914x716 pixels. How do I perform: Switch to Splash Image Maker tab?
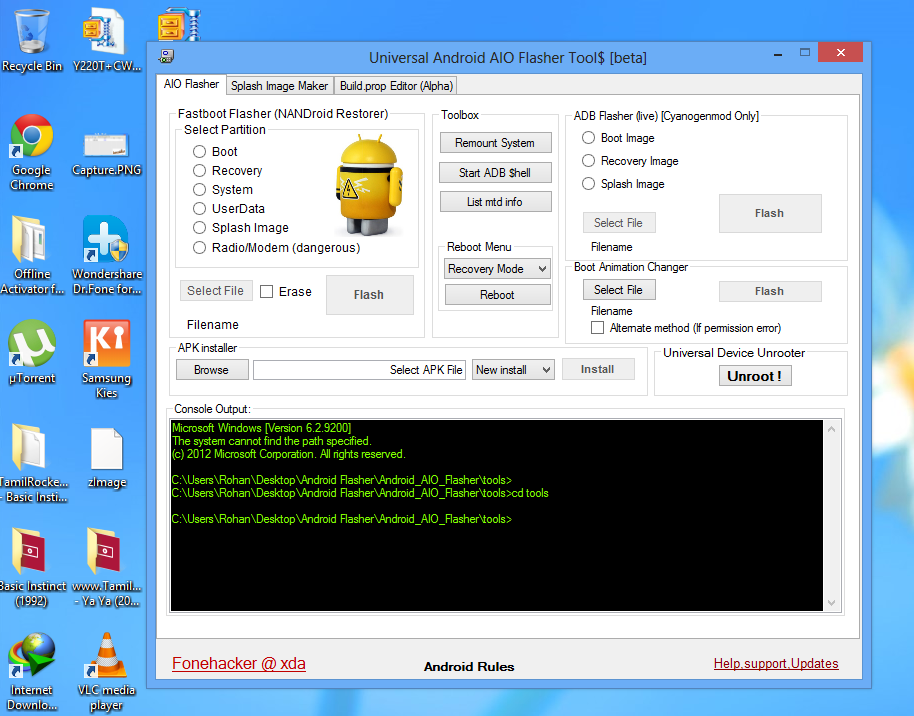tap(279, 86)
